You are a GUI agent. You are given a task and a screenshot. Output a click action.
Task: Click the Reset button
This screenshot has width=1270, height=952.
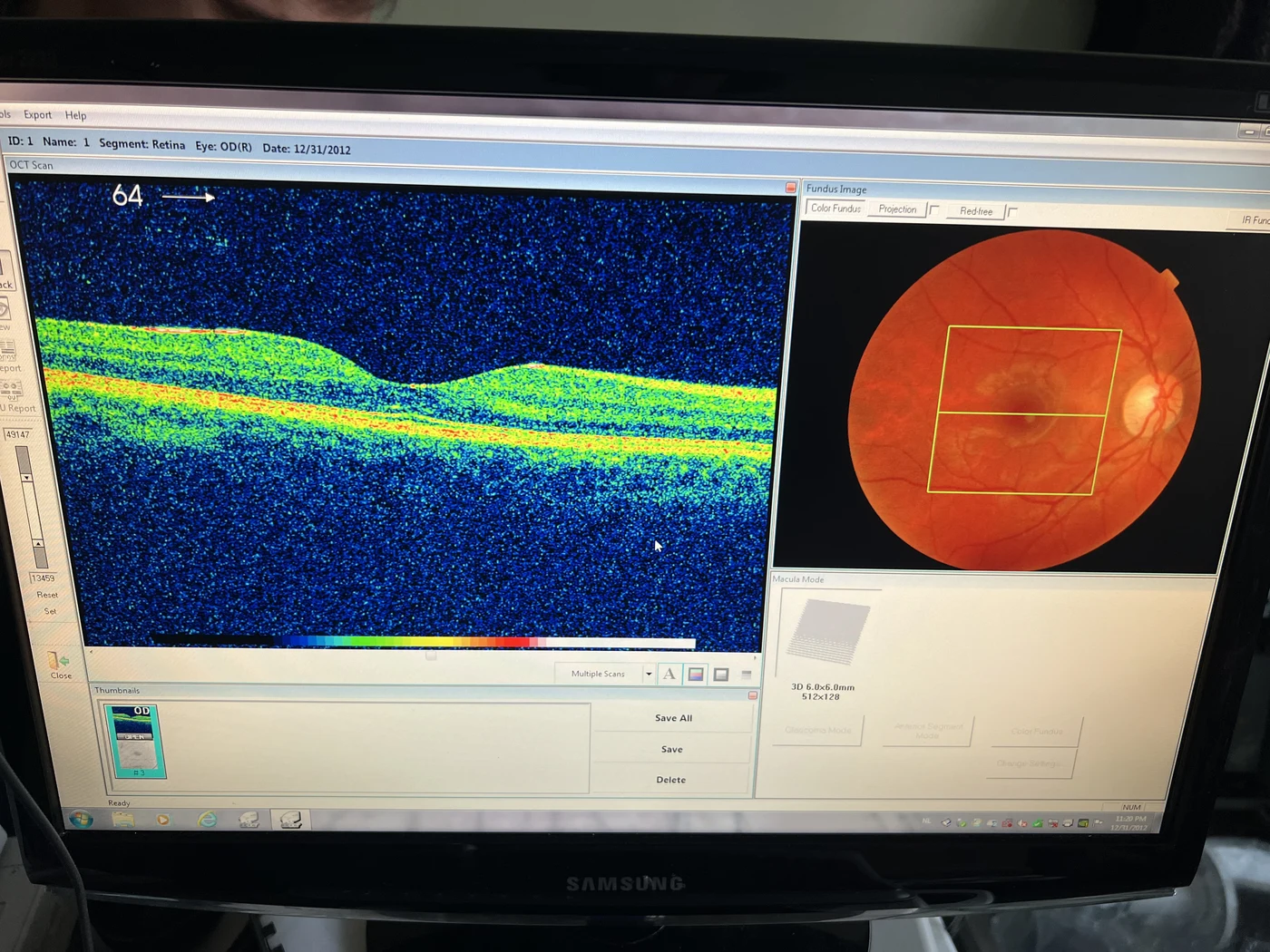(x=47, y=595)
